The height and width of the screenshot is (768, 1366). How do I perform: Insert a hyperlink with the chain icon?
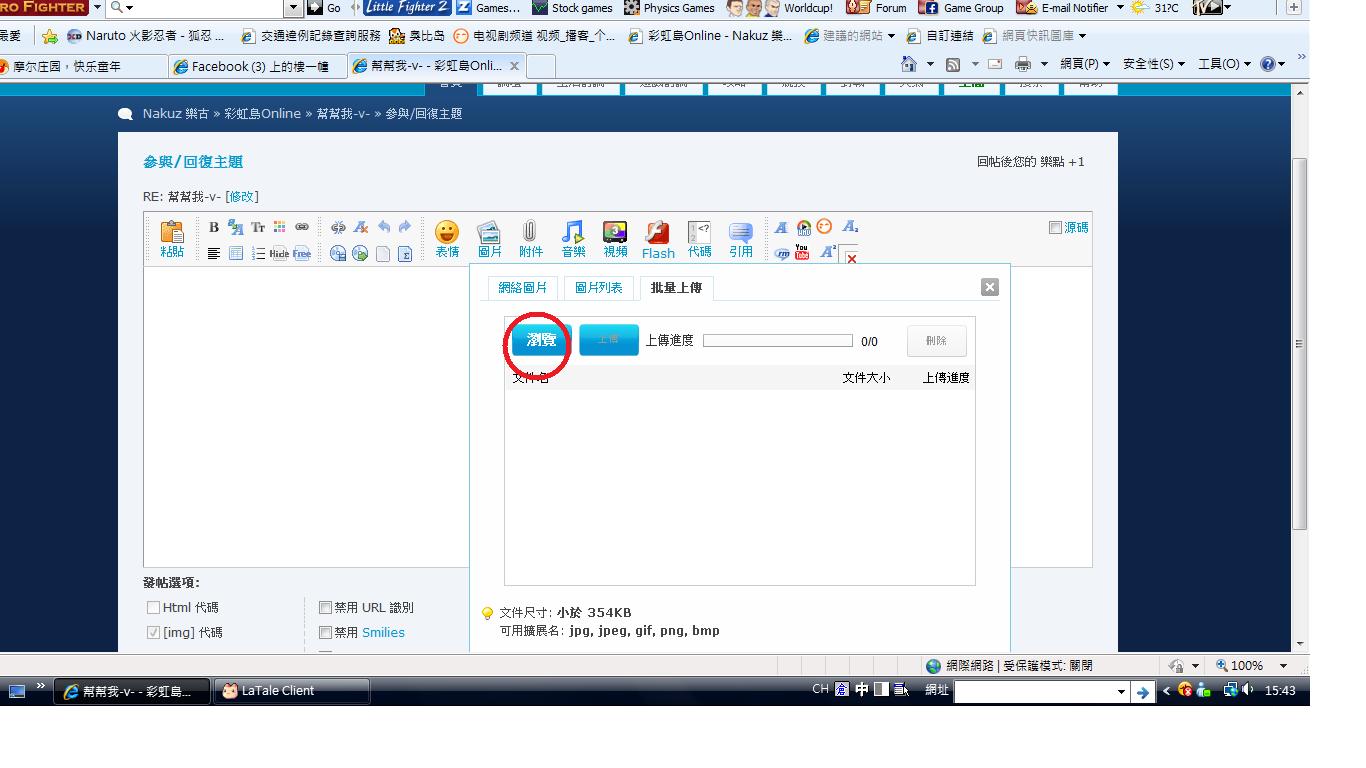point(302,227)
